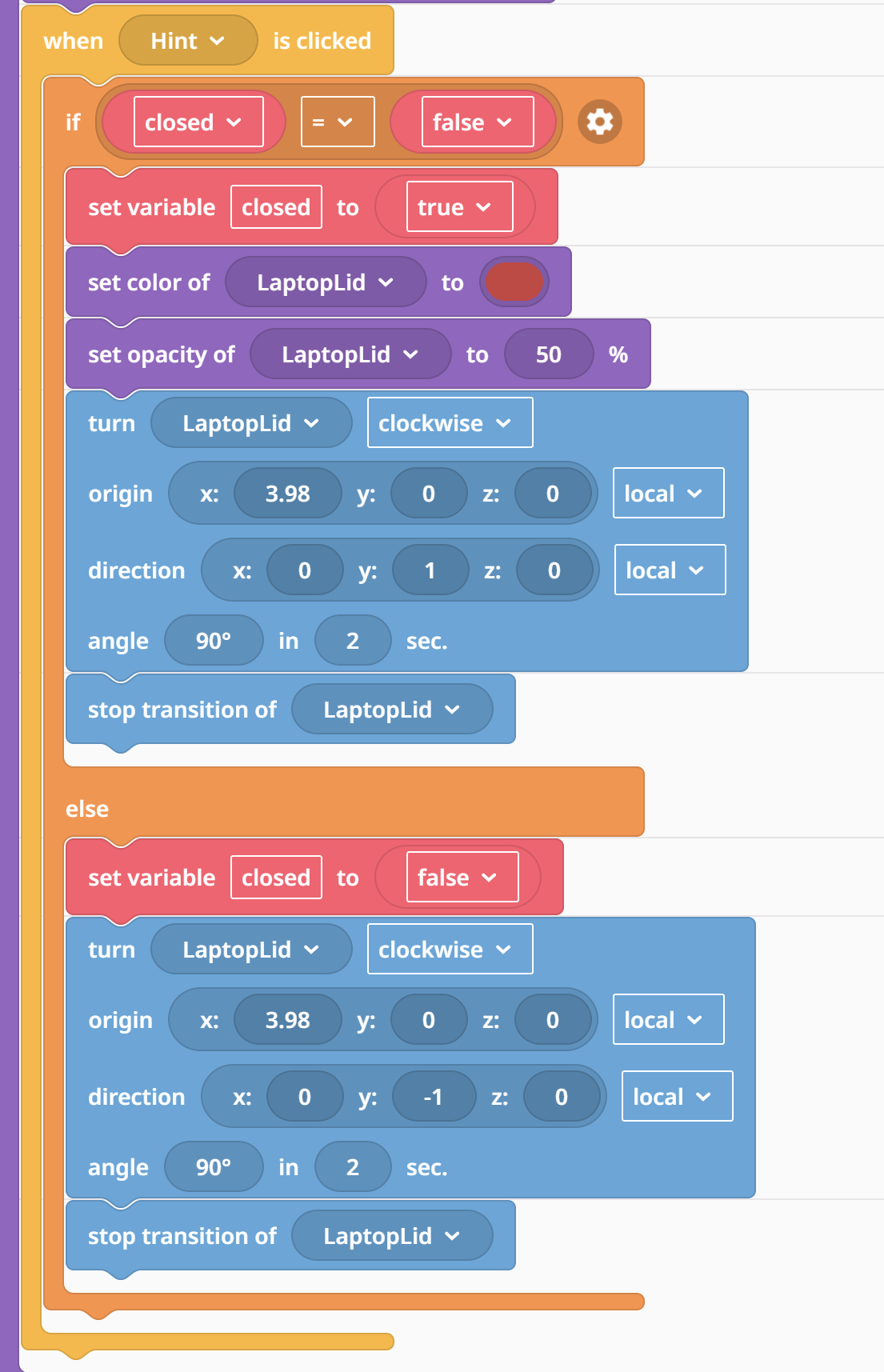The height and width of the screenshot is (1372, 884).
Task: Click the else label of the if block
Action: pyautogui.click(x=87, y=808)
